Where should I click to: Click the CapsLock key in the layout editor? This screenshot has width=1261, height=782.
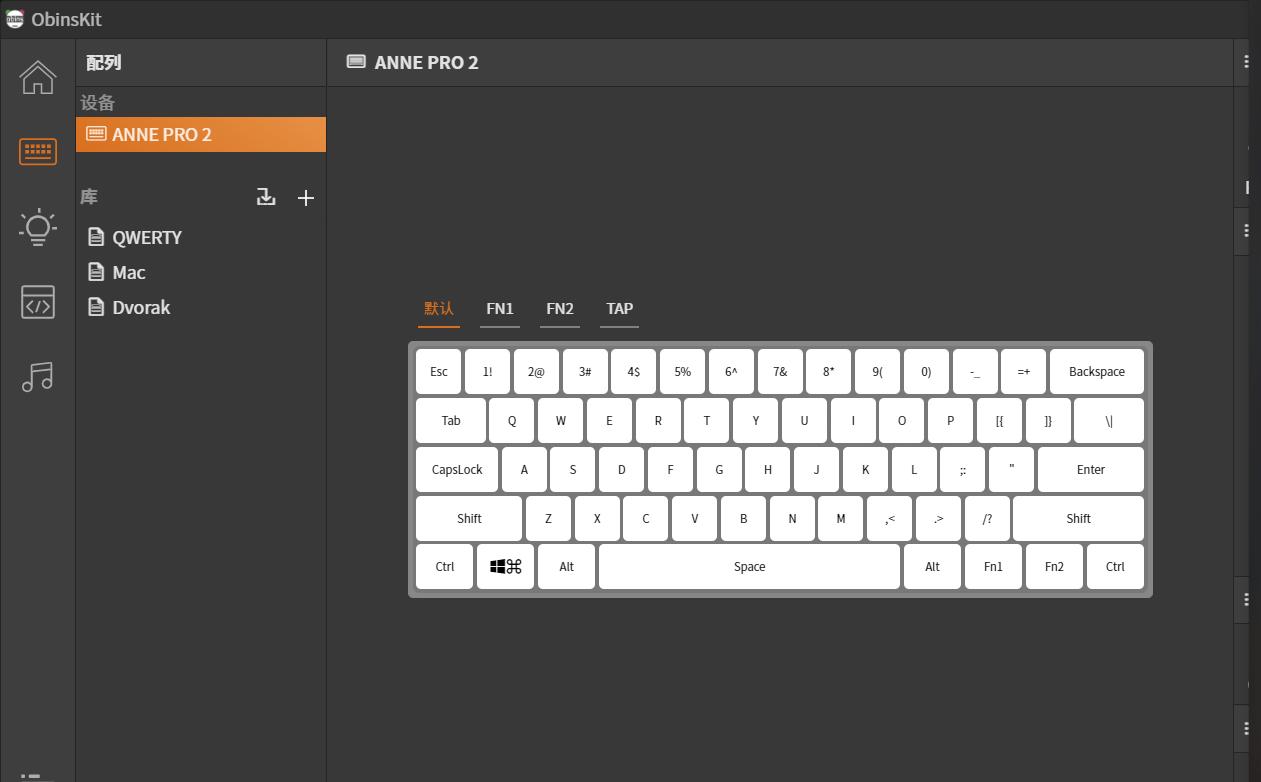456,469
